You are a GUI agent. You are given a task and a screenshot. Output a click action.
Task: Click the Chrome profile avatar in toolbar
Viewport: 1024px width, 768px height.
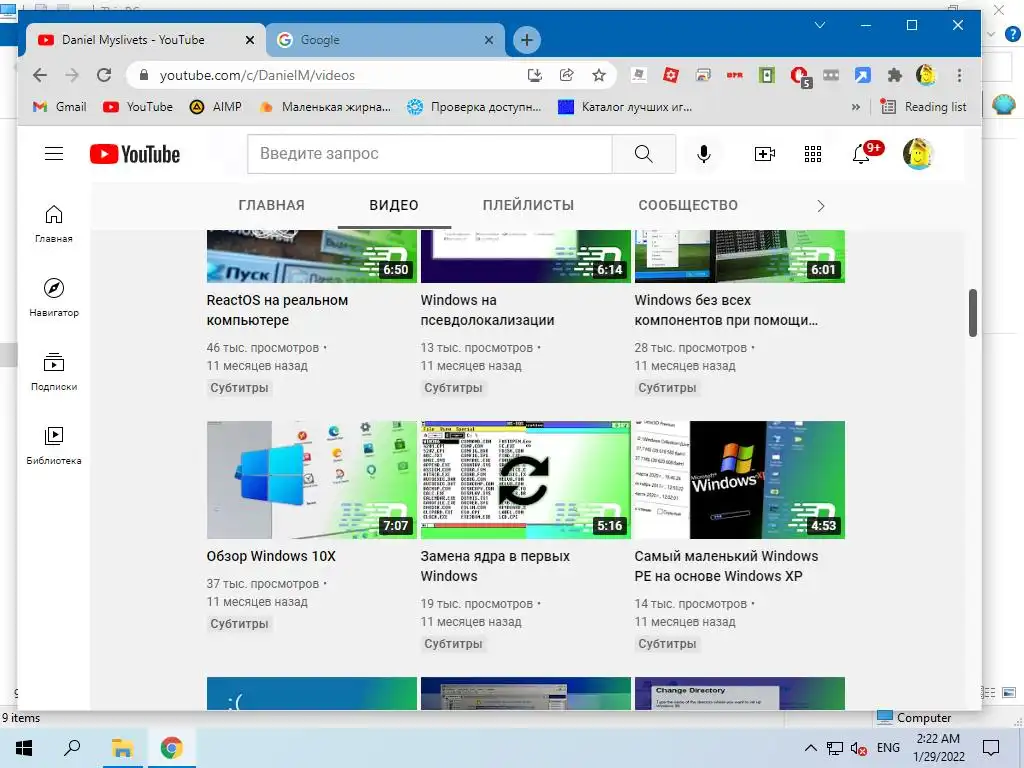pyautogui.click(x=925, y=75)
